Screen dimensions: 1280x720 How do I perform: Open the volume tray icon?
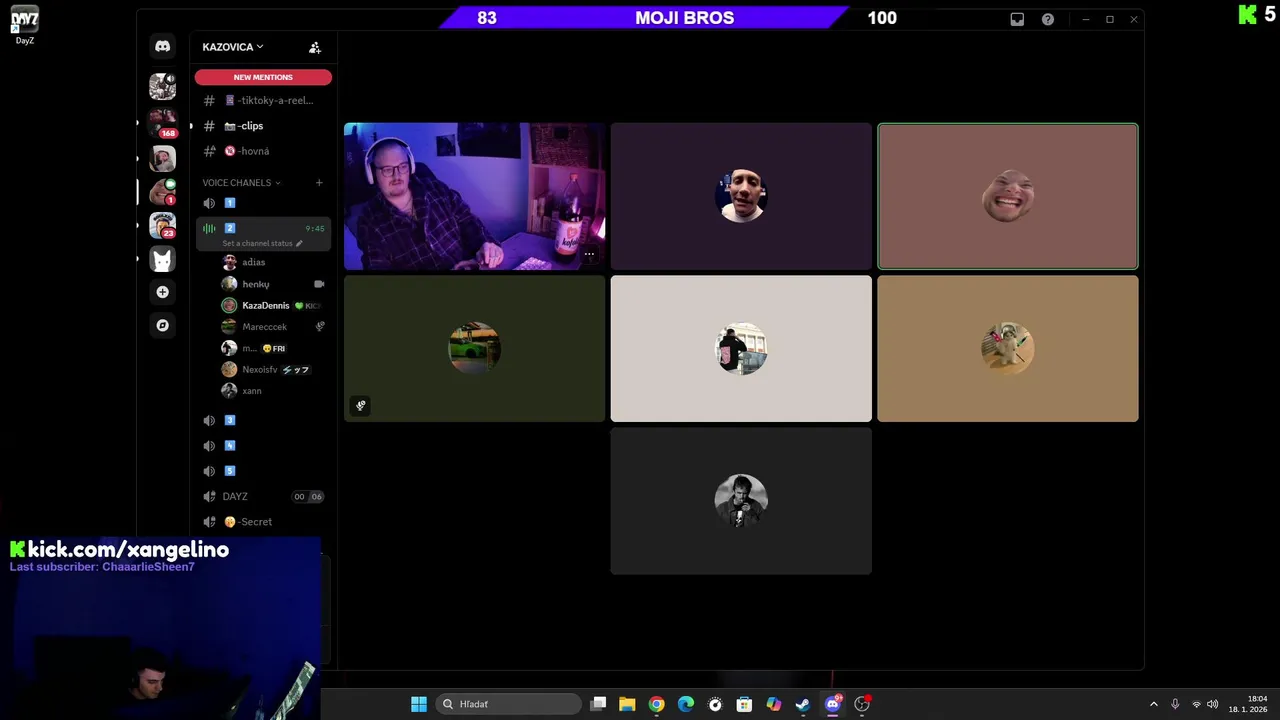point(1212,704)
